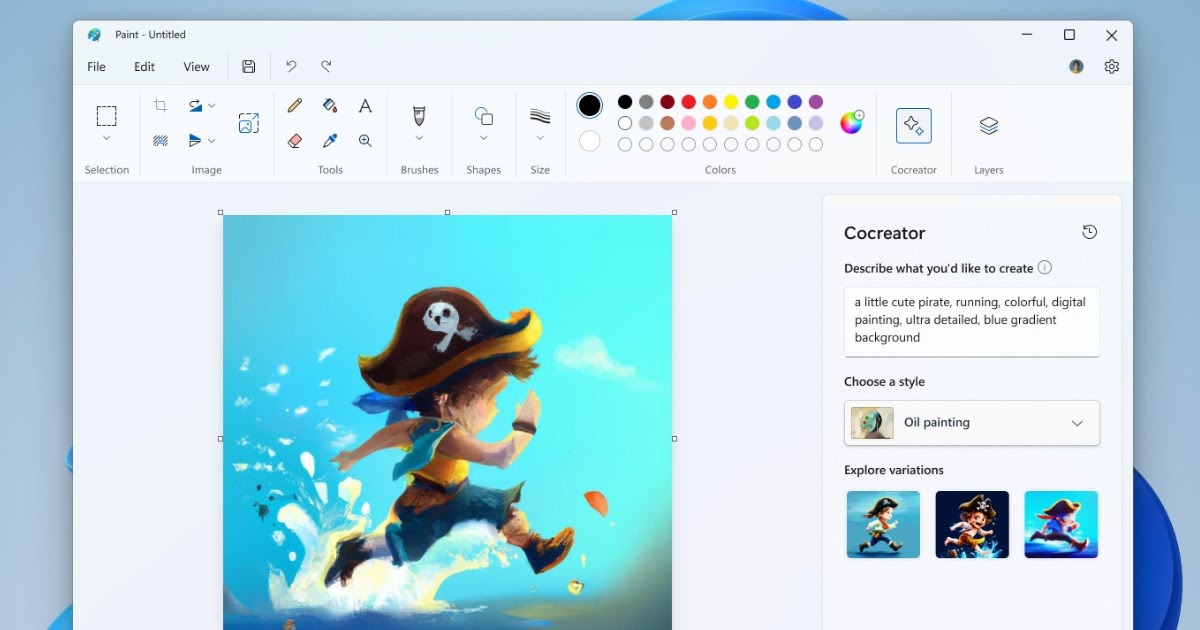This screenshot has height=630, width=1200.
Task: Click the first pirate variation thumbnail
Action: pyautogui.click(x=883, y=524)
